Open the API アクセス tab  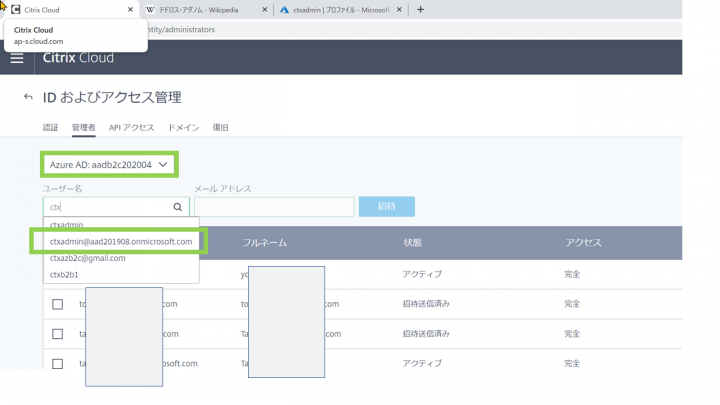tap(131, 128)
